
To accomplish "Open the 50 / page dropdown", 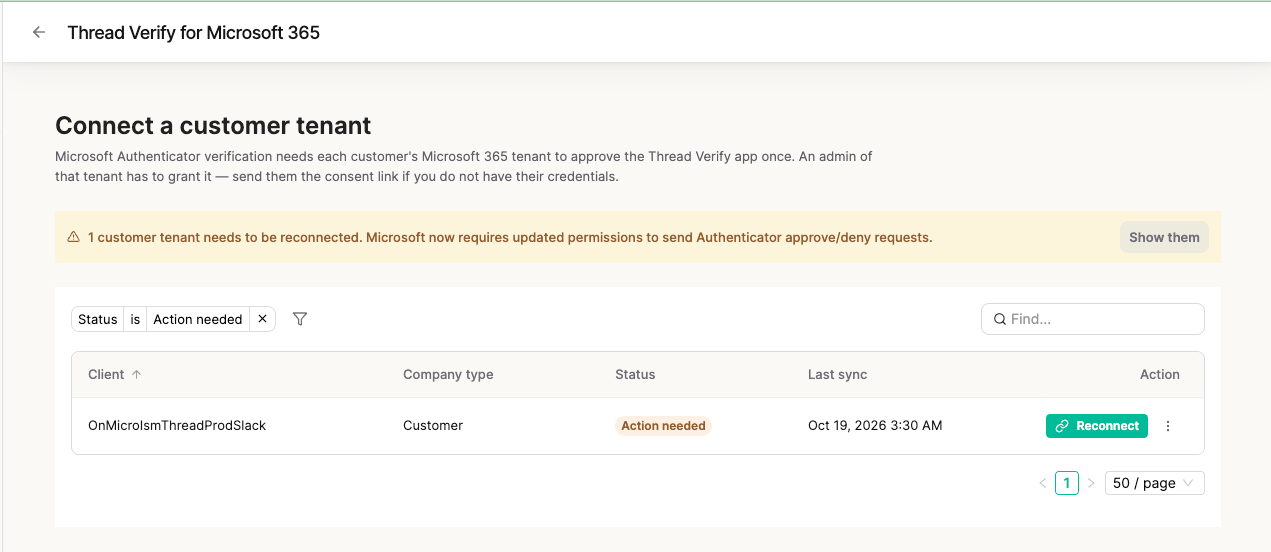I will [1154, 483].
